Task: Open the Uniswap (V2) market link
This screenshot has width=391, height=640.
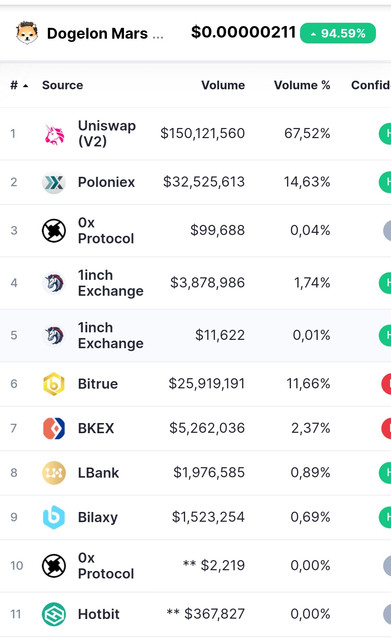Action: 107,133
